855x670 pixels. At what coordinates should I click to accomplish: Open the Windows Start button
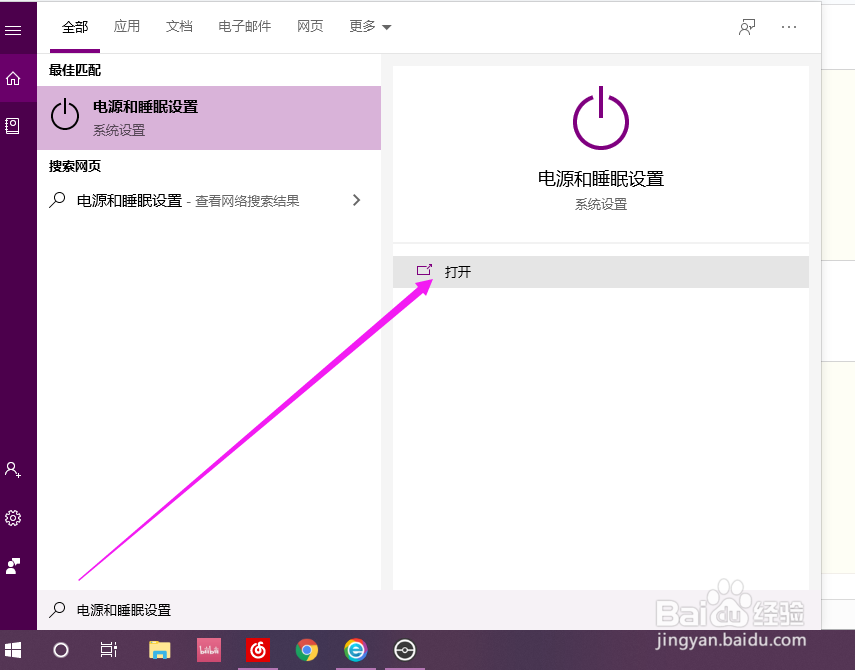(x=13, y=650)
